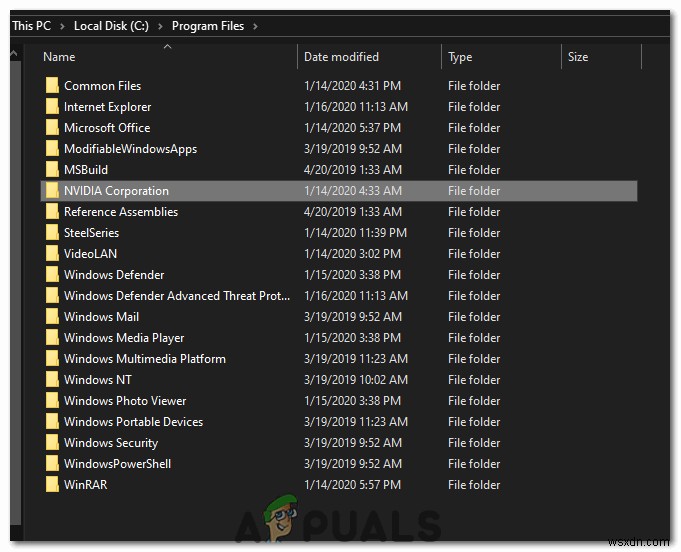The height and width of the screenshot is (552, 681).
Task: Expand the chevron after Local Disk (C:)
Action: 160,26
